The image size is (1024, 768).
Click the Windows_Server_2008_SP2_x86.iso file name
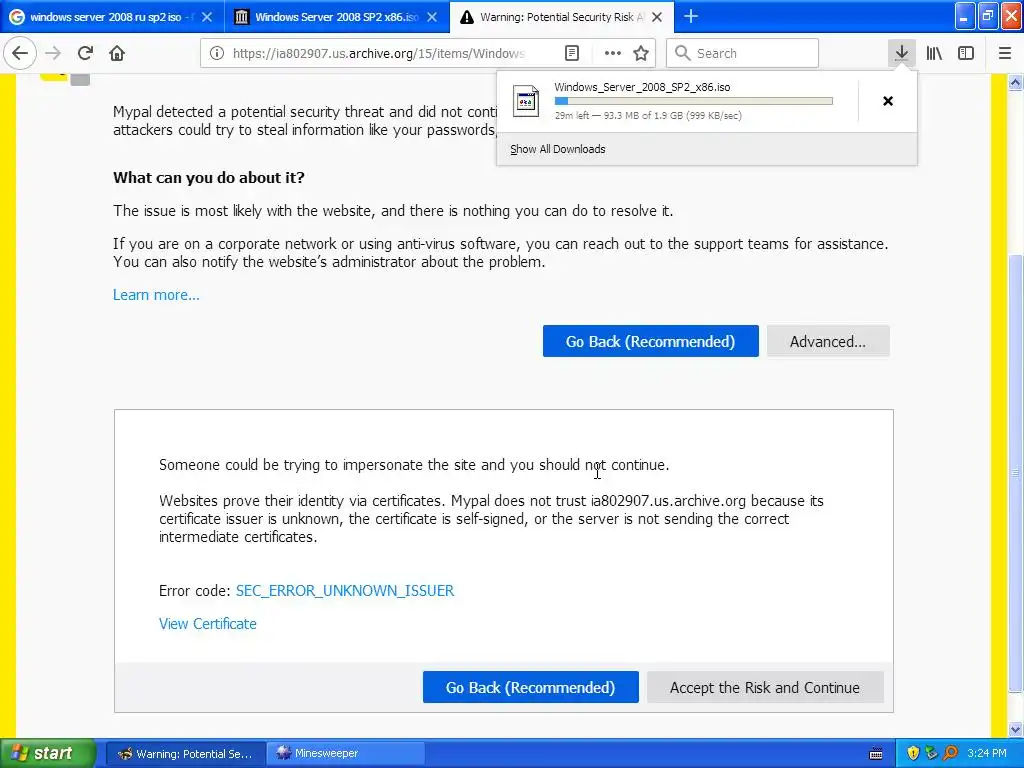click(642, 87)
